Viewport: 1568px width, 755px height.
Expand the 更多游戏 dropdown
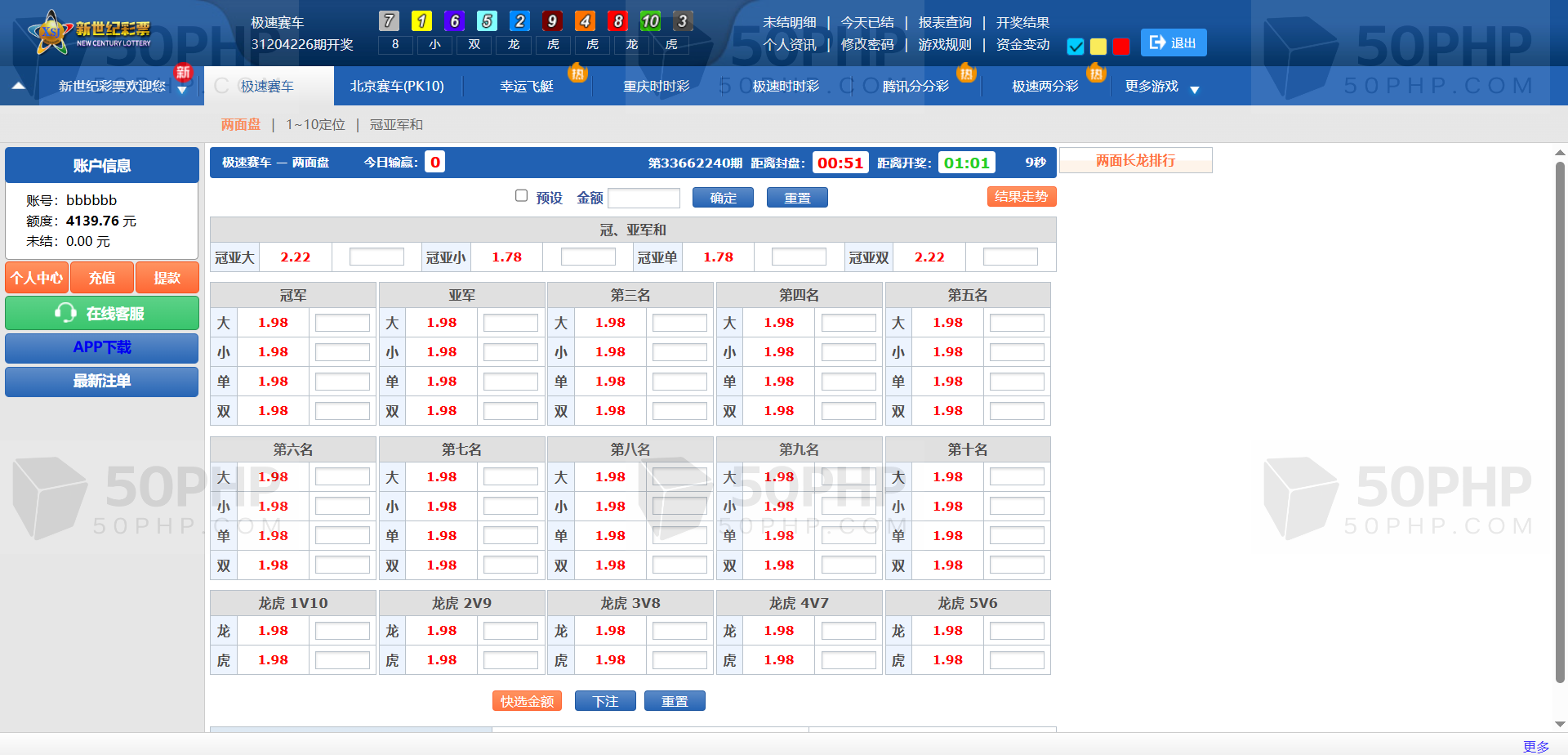coord(1195,89)
